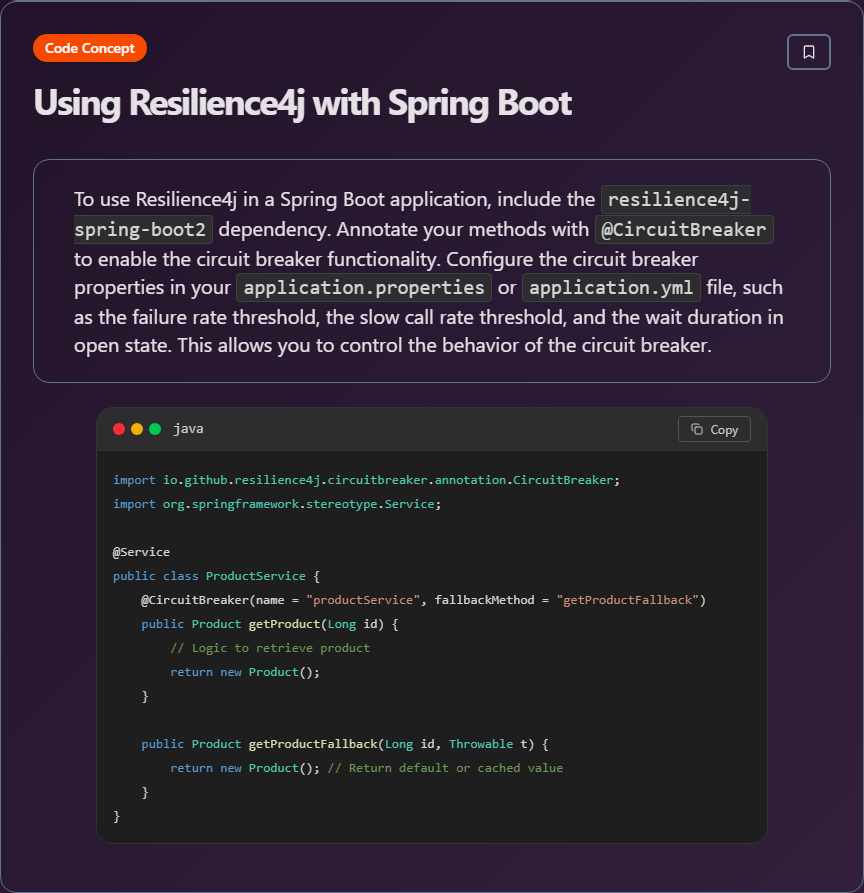Select the resilience4j-spring-boot2 inline code chip
This screenshot has height=893, width=864.
point(142,229)
